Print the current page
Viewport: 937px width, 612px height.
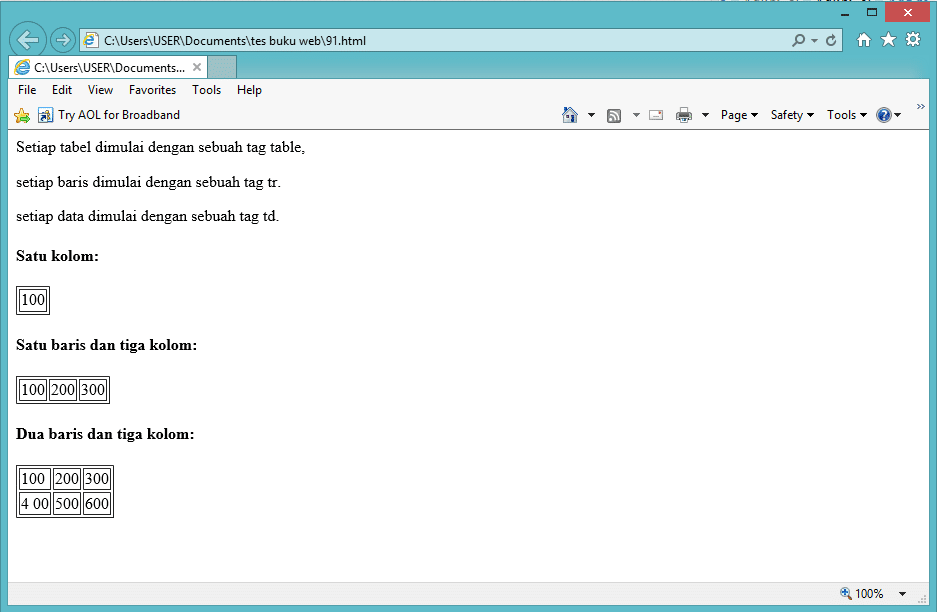(684, 115)
